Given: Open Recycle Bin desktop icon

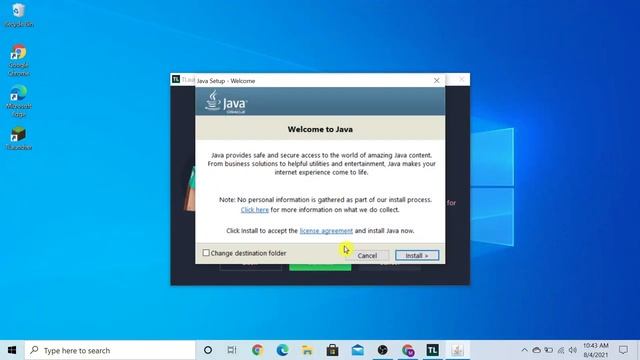Looking at the screenshot, I should 19,15.
